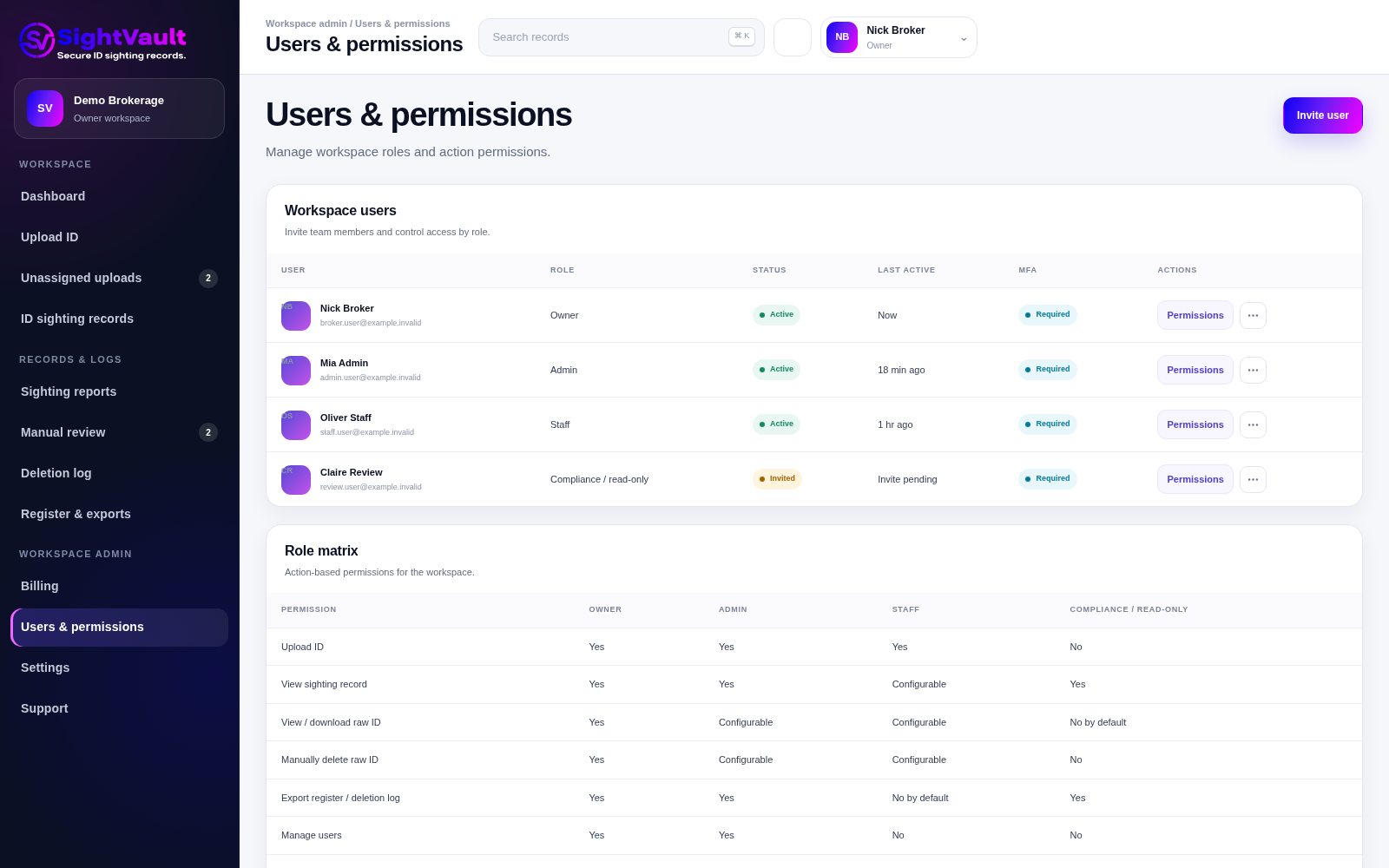Click MFA Required badge for Mia Admin
Screen dimensions: 1389x868
click(1048, 370)
